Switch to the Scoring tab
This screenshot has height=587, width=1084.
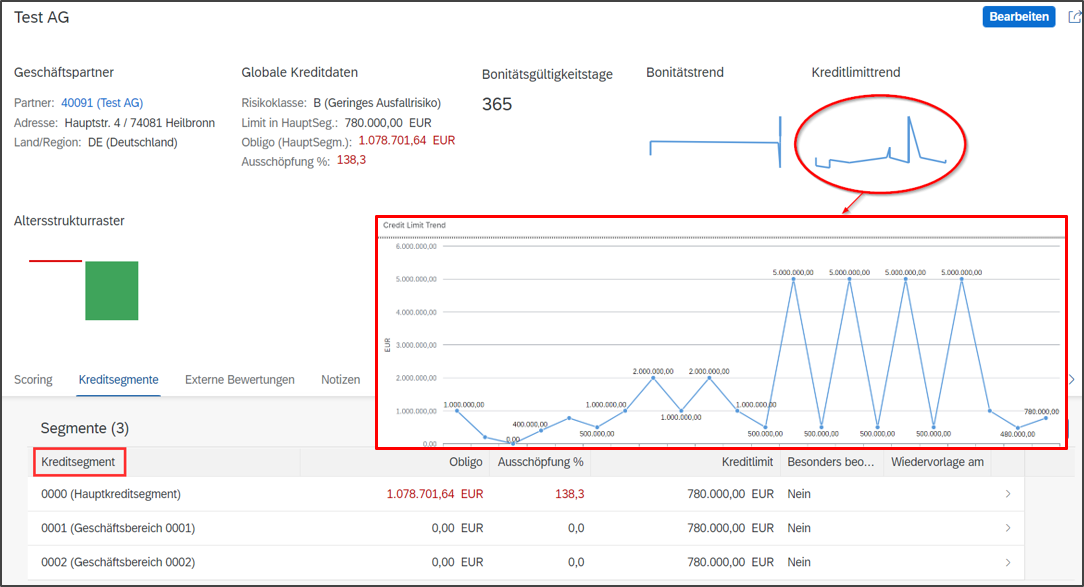pyautogui.click(x=33, y=379)
